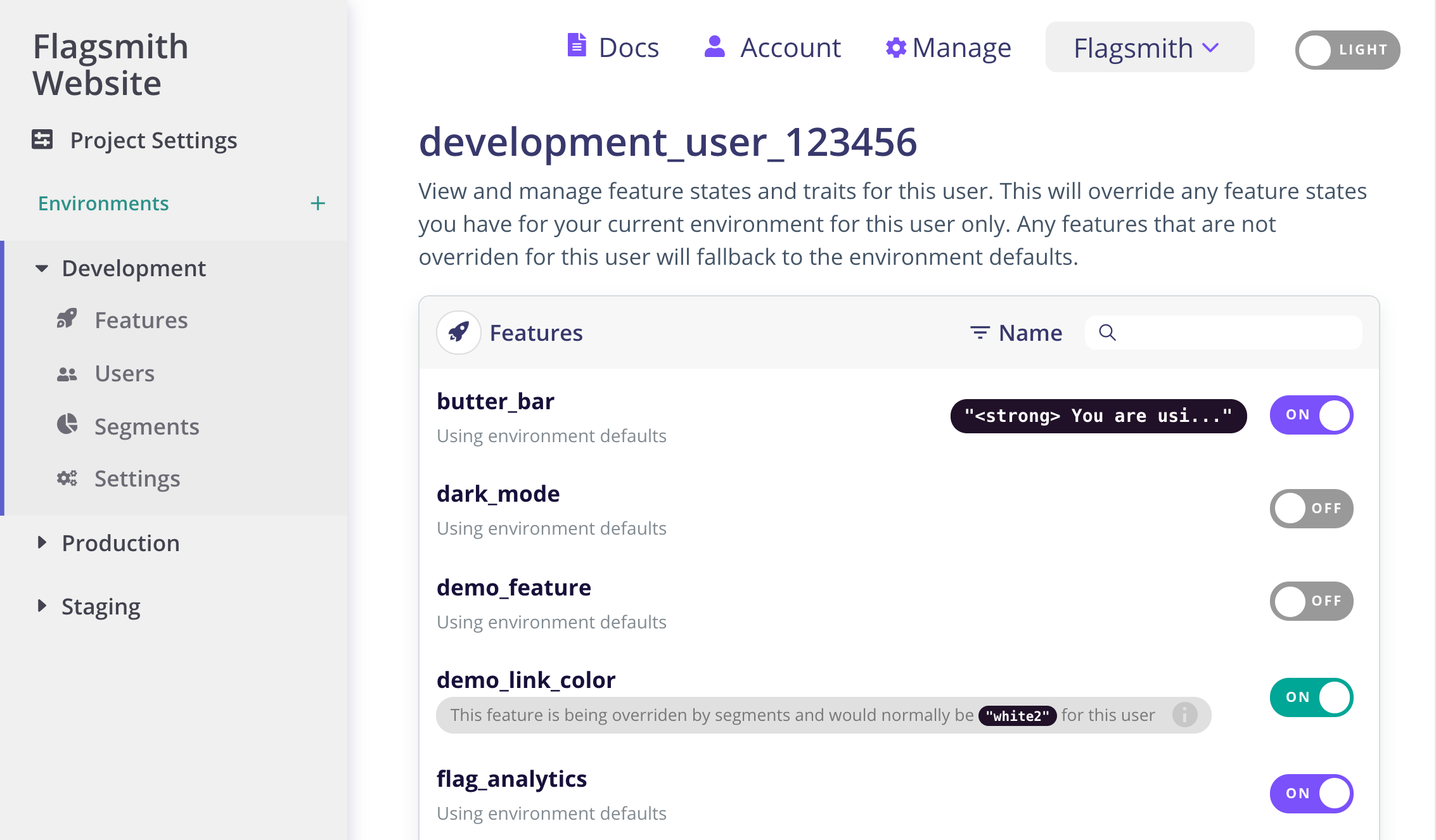Image resolution: width=1436 pixels, height=840 pixels.
Task: Click Add new Environment button
Action: tap(318, 204)
